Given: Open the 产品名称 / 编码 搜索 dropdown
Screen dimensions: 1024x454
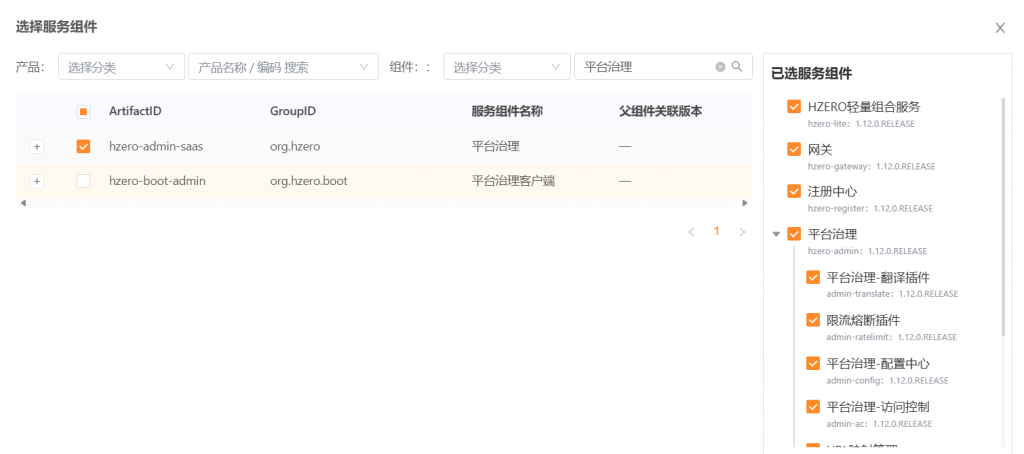Looking at the screenshot, I should pyautogui.click(x=283, y=67).
